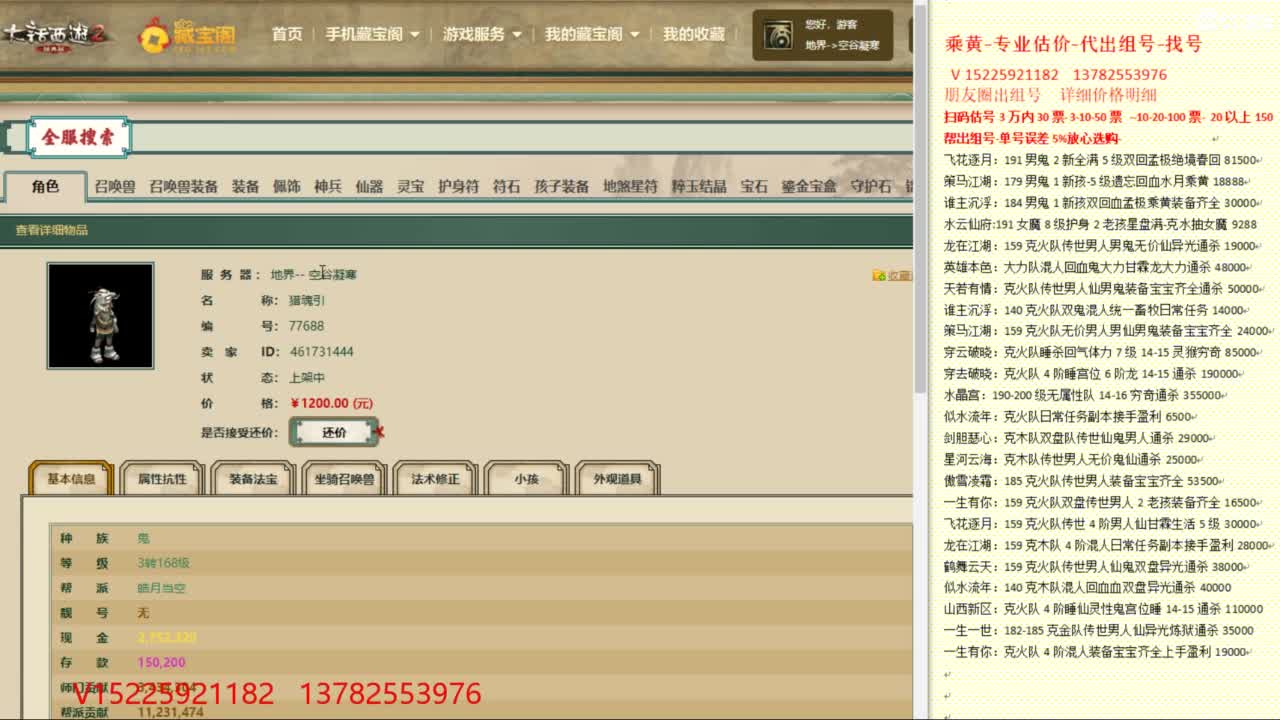The height and width of the screenshot is (720, 1280).
Task: Click the race value 鬼
Action: 143,538
